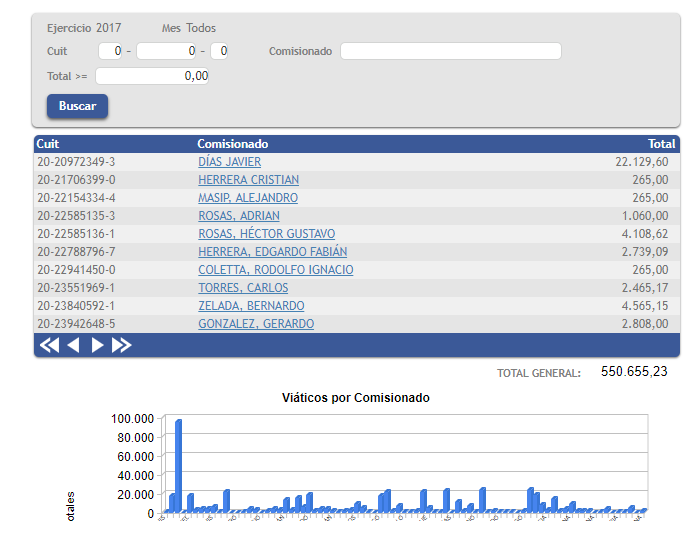Open GONZALEZ, GERARDO link
Viewport: 688px width, 535px height.
point(256,324)
